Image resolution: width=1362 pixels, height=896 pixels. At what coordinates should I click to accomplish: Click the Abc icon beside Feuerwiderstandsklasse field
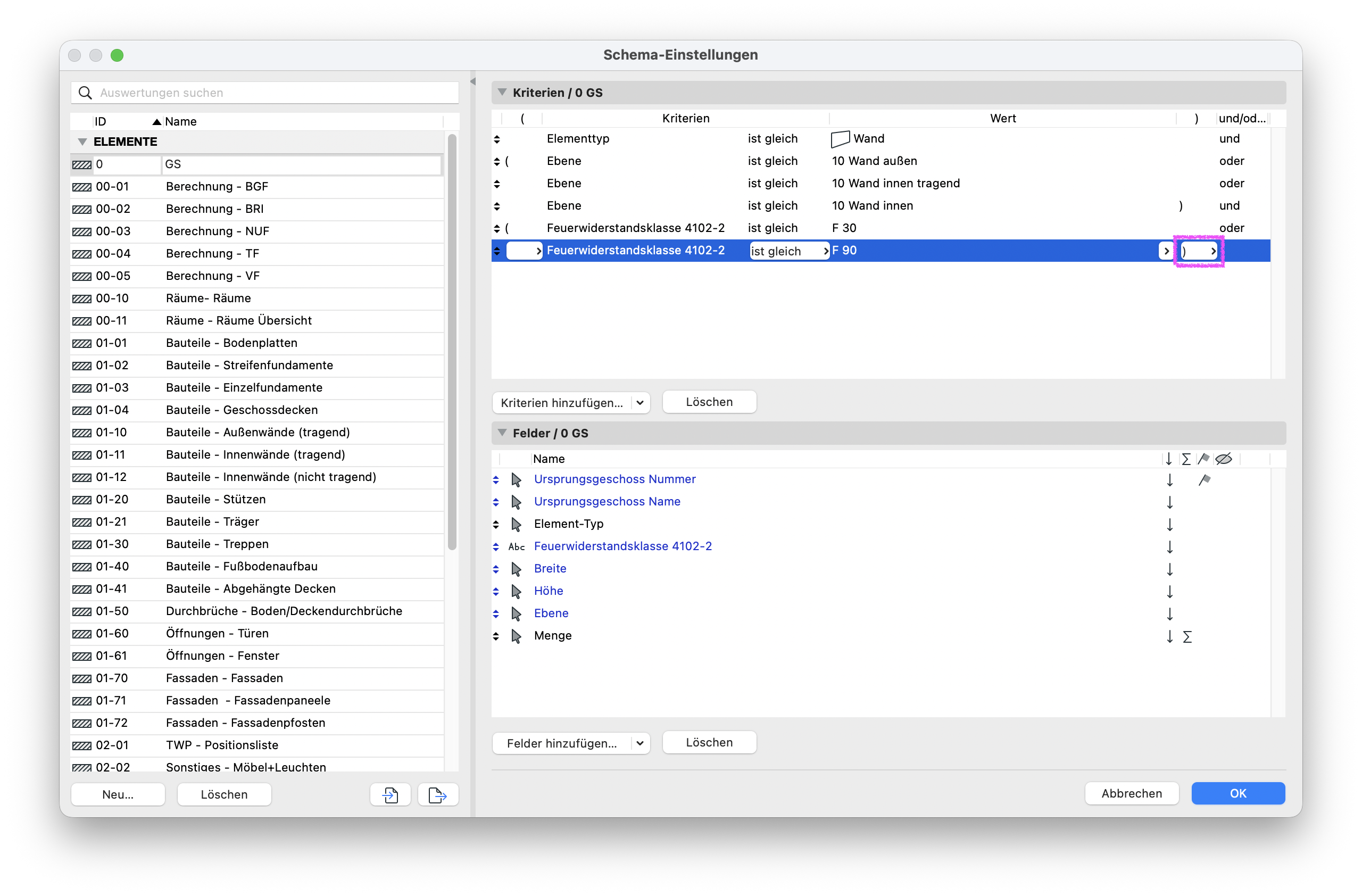pos(516,546)
